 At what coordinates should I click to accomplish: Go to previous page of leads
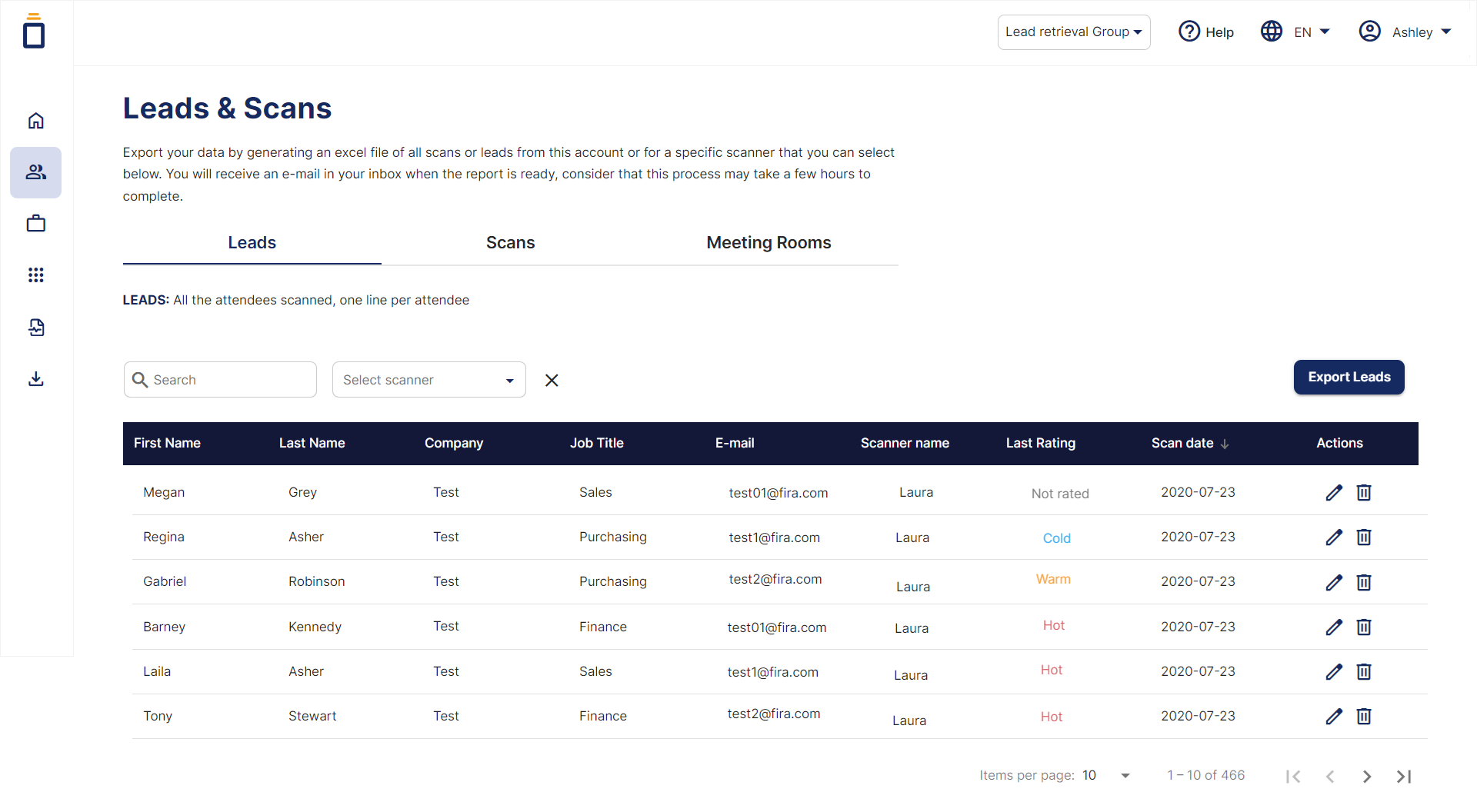click(x=1330, y=777)
